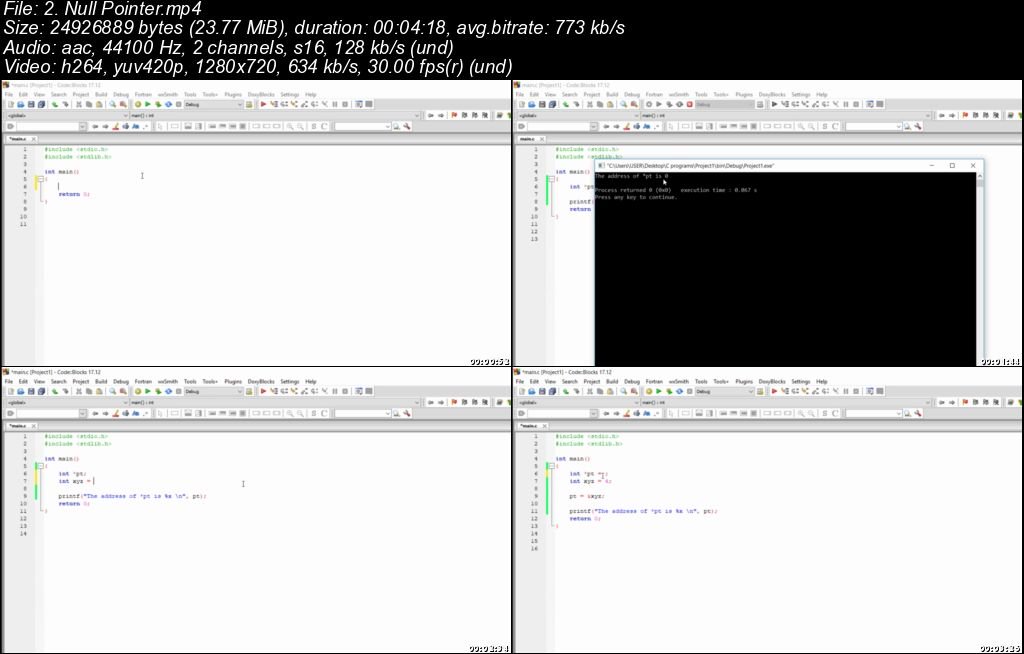
Task: Click the Build and run icon in bottom-right frame
Action: point(669,391)
